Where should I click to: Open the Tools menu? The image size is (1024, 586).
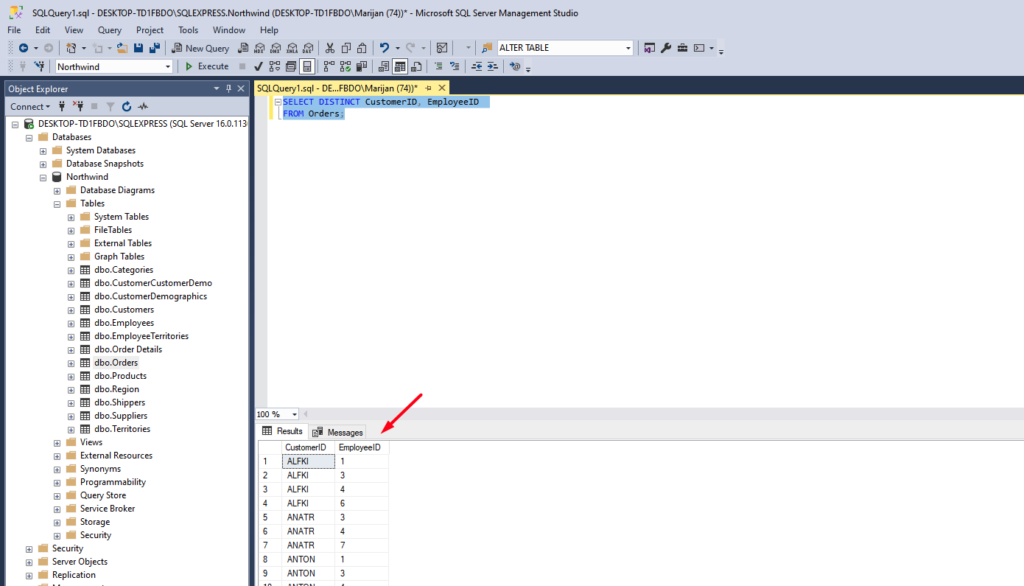(187, 30)
